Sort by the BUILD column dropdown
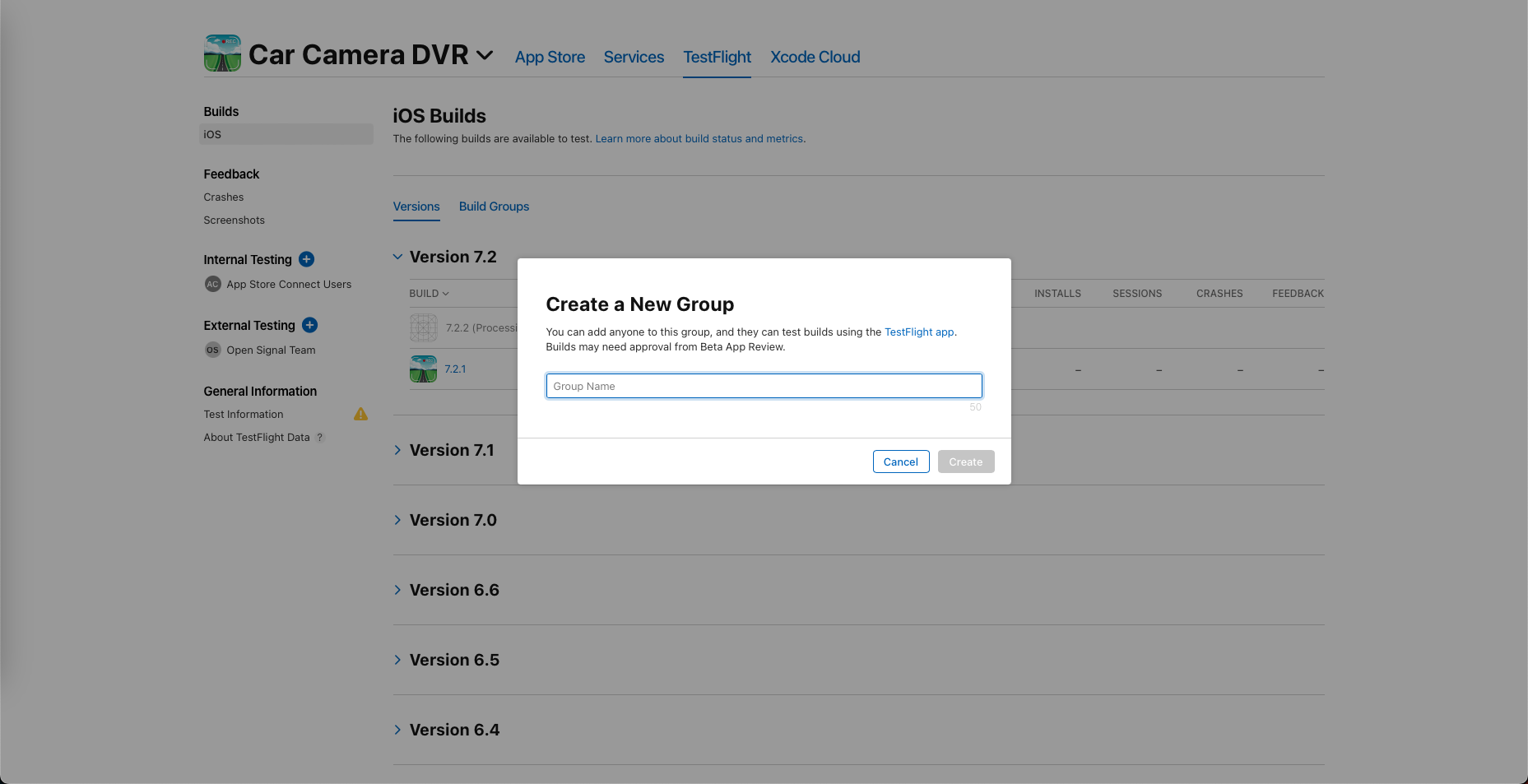1528x784 pixels. [429, 294]
